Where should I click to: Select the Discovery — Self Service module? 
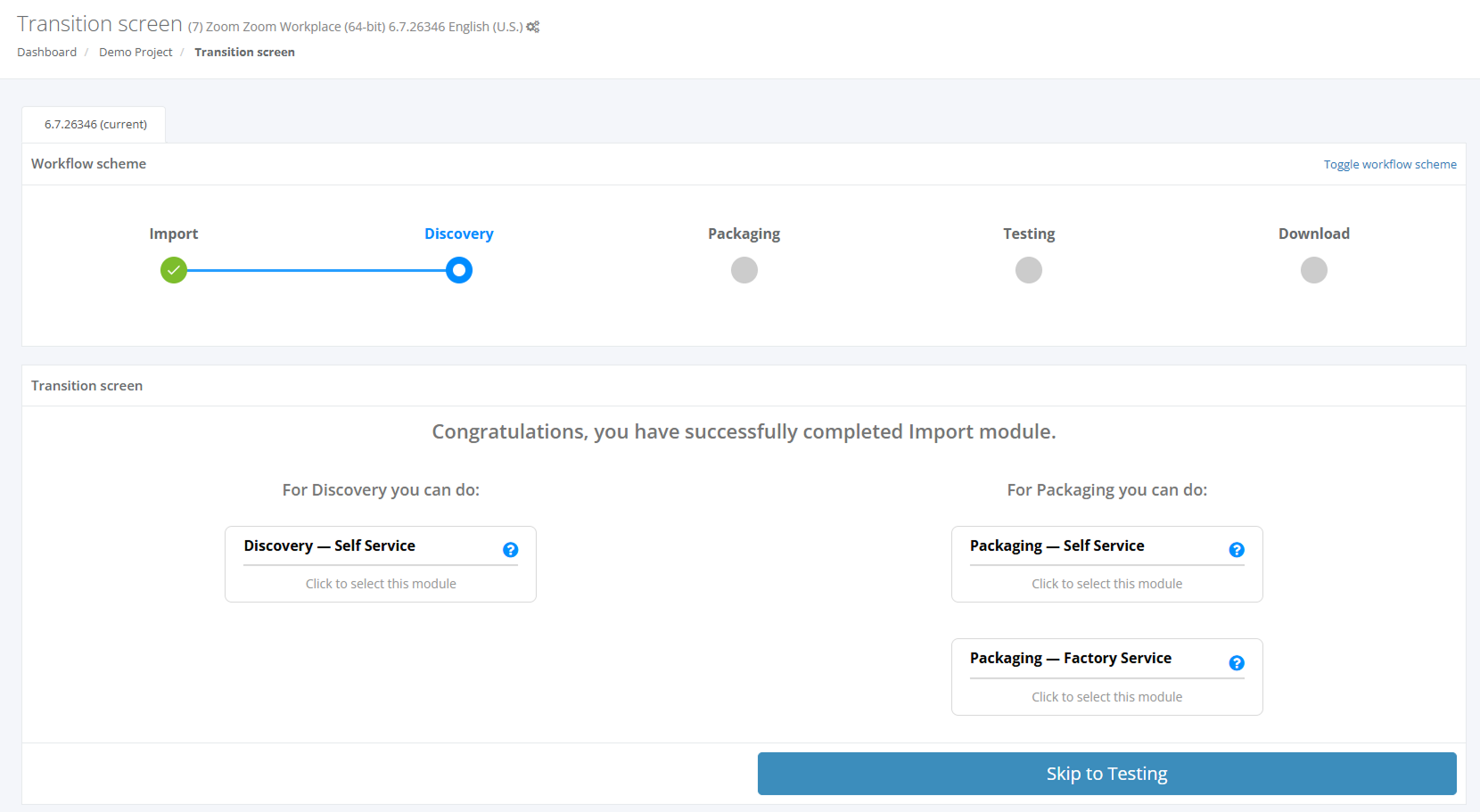pos(381,583)
